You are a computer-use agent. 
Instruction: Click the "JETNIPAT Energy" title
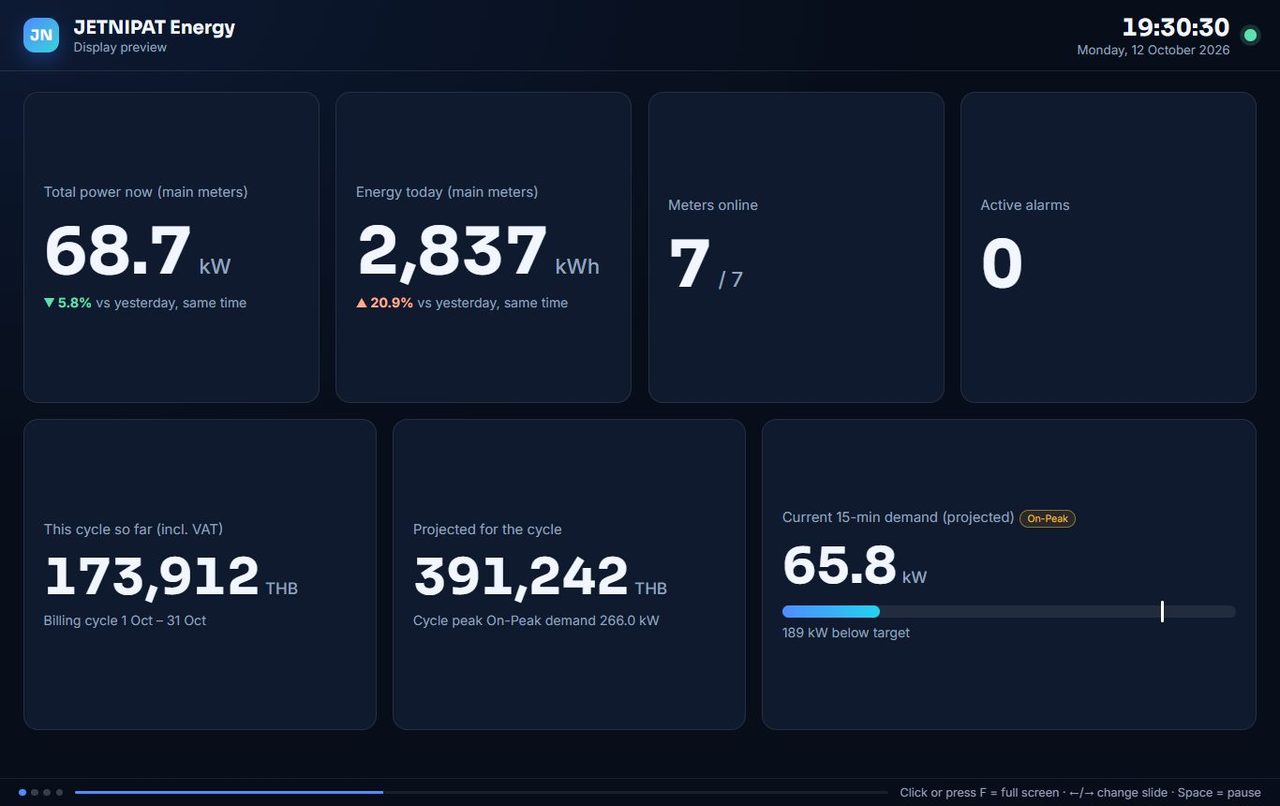[154, 27]
